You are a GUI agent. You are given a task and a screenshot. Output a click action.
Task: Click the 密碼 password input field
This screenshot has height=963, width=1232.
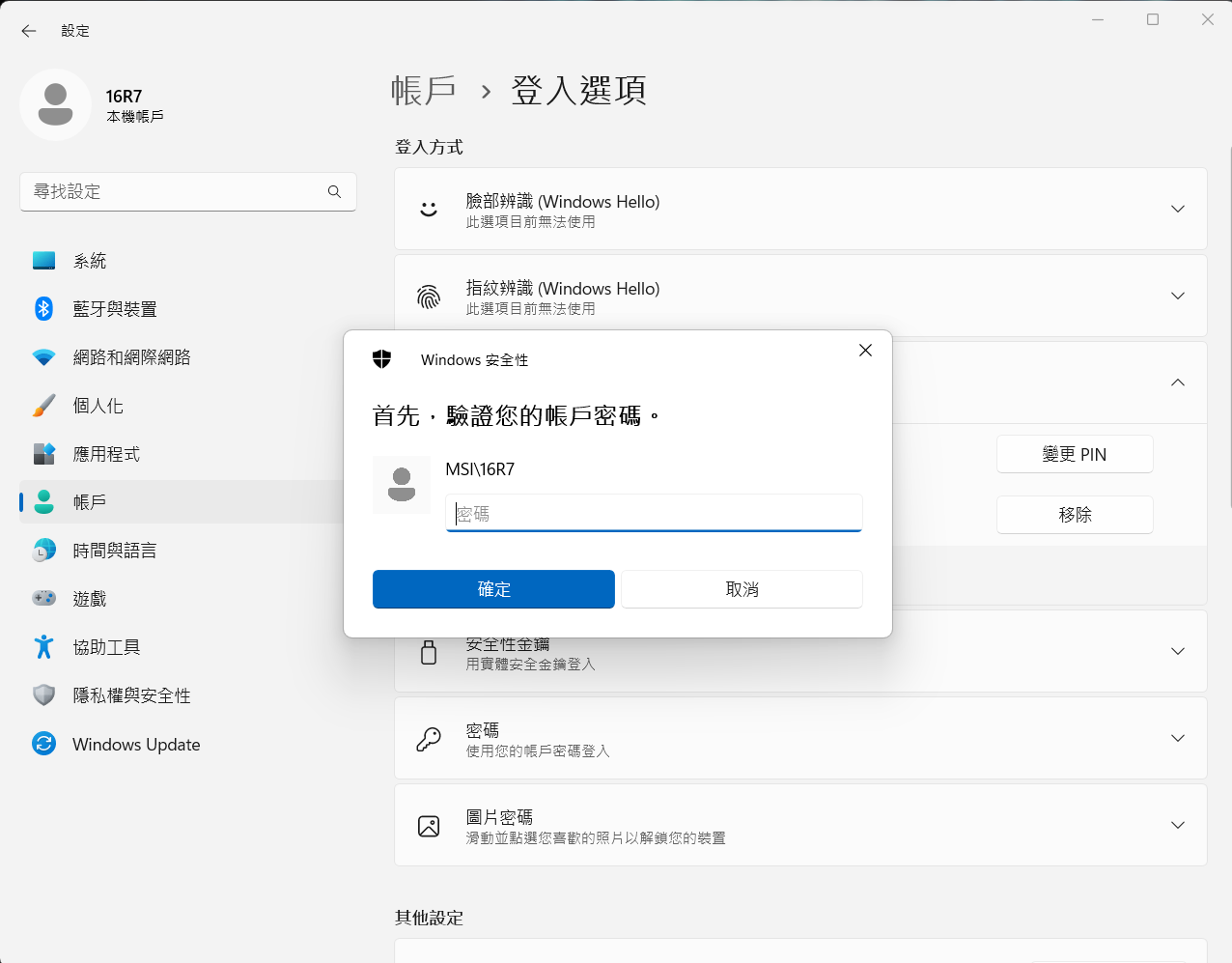point(654,514)
